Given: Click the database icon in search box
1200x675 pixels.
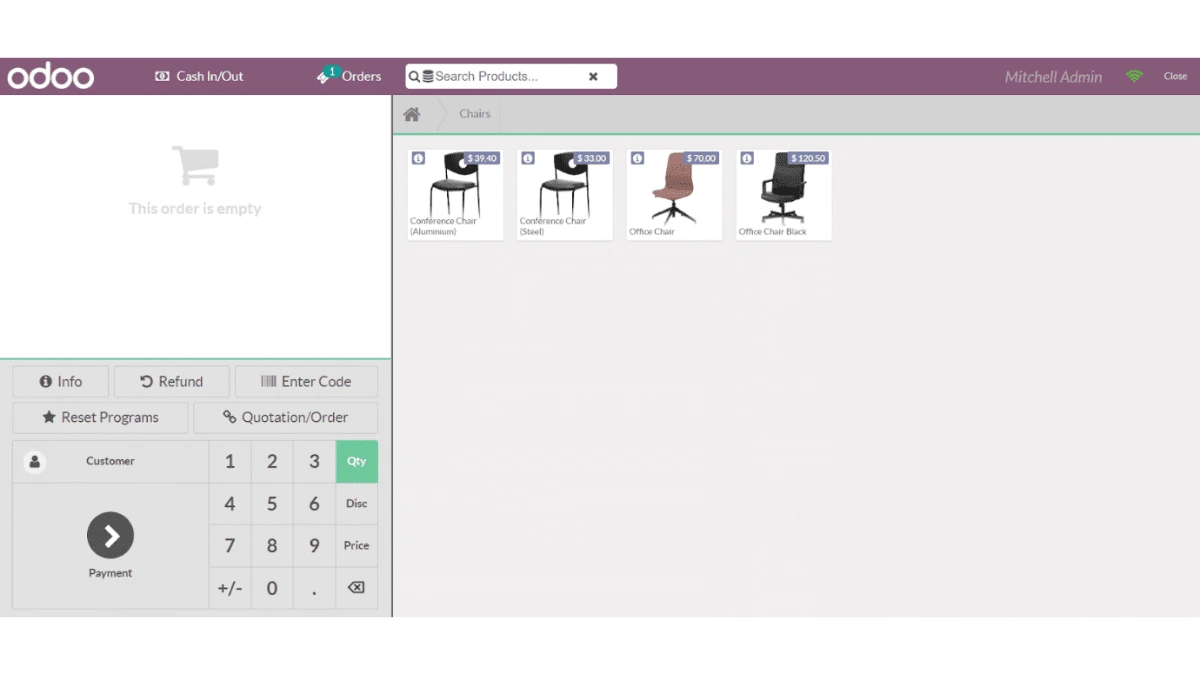Looking at the screenshot, I should pos(428,76).
